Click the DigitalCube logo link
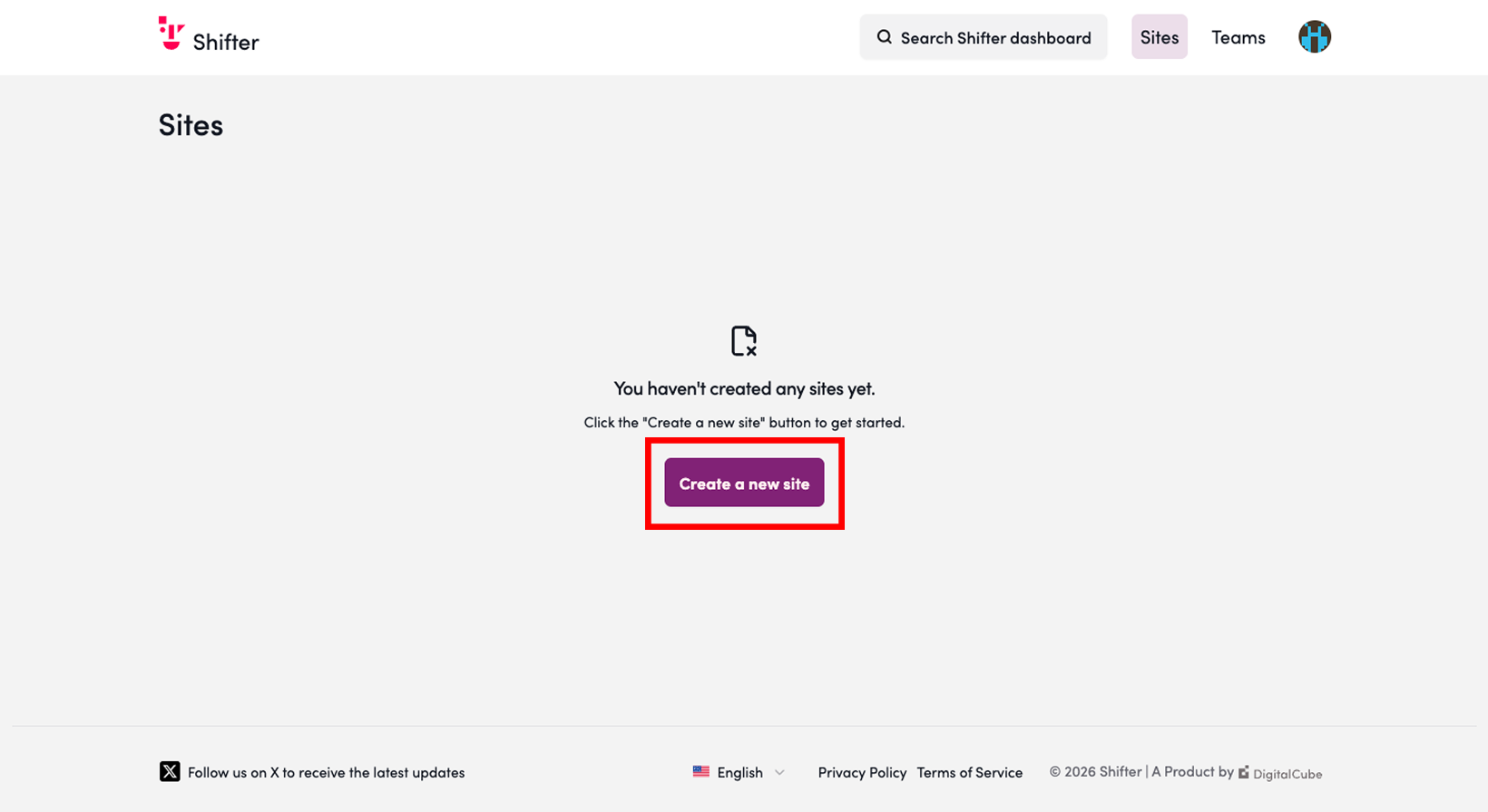The width and height of the screenshot is (1488, 812). (1280, 773)
